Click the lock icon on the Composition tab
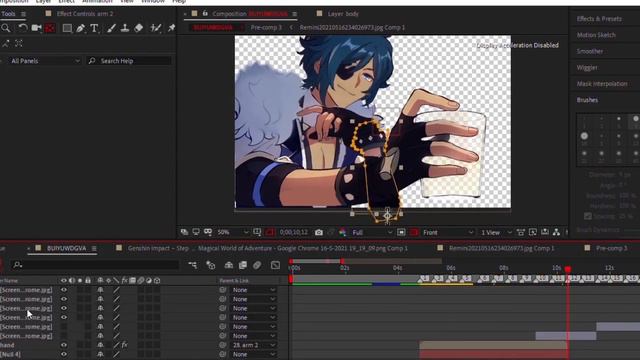Viewport: 640px width, 360px height. pyautogui.click(x=205, y=13)
